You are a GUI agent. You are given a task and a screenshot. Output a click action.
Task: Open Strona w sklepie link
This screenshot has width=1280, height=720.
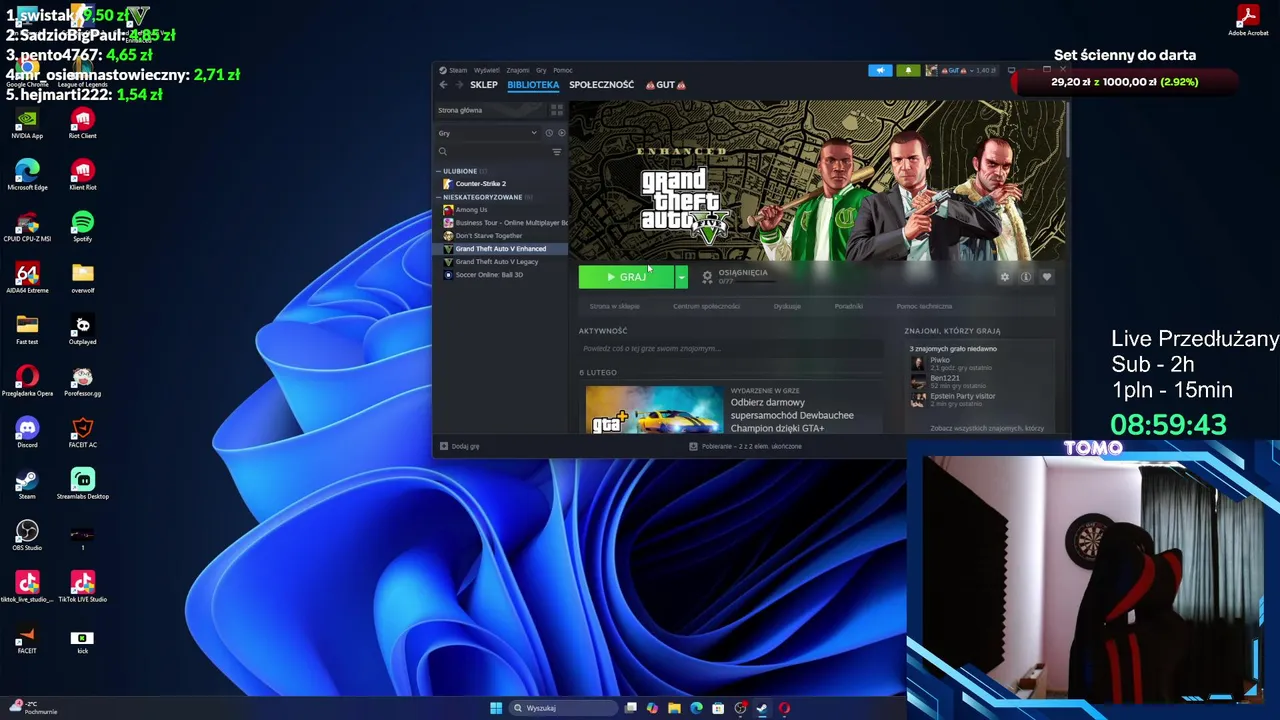[x=614, y=306]
